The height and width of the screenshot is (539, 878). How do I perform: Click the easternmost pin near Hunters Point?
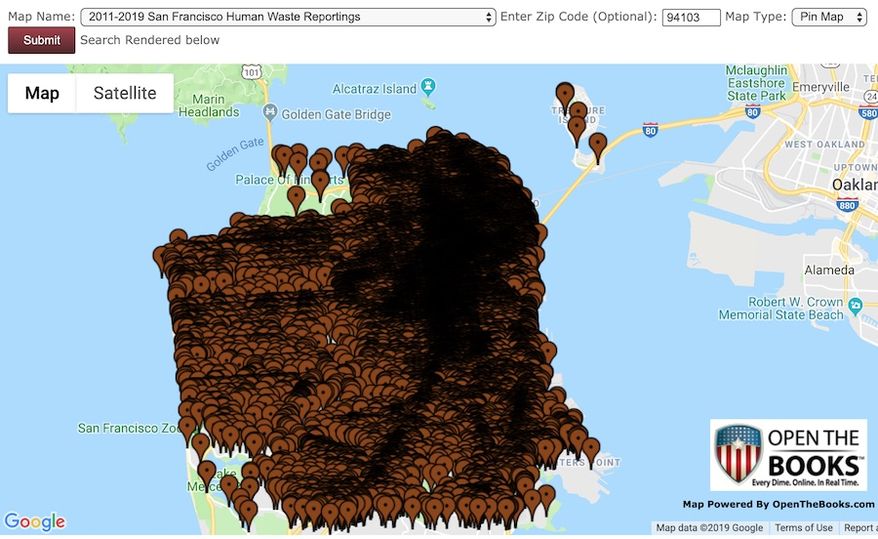coord(591,448)
